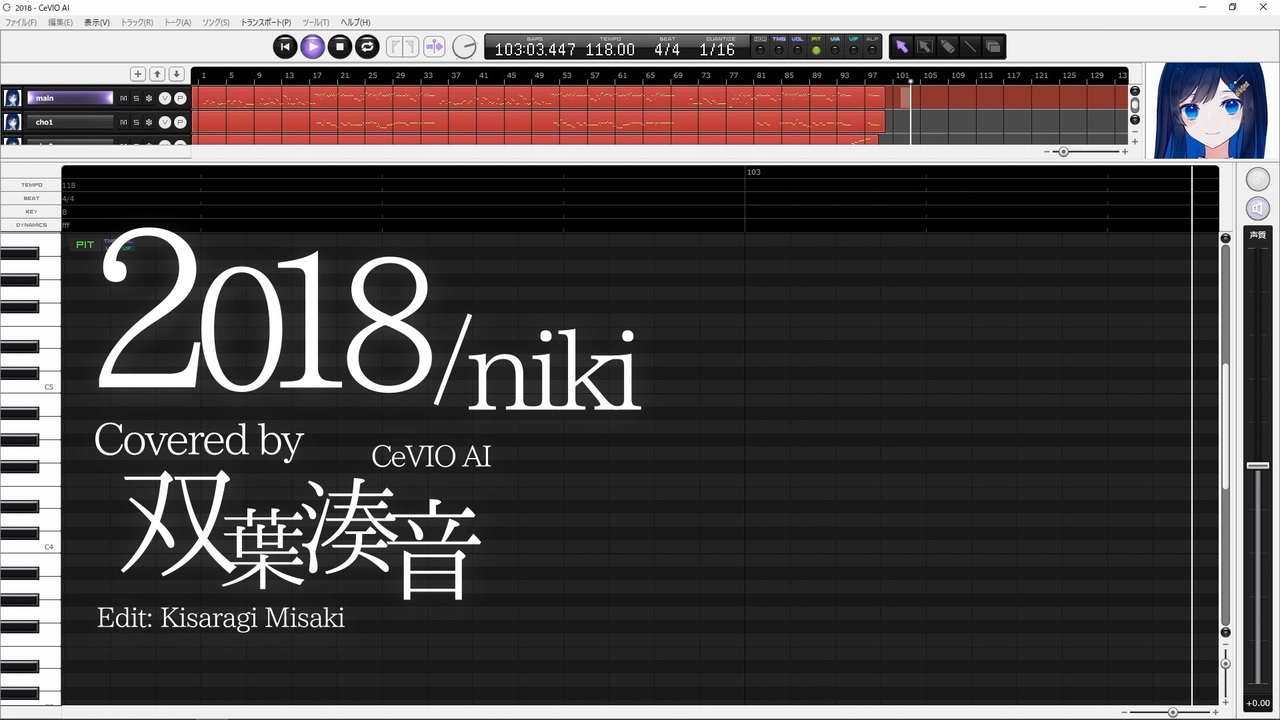Solo the cho1 track
This screenshot has width=1280, height=720.
pos(136,122)
